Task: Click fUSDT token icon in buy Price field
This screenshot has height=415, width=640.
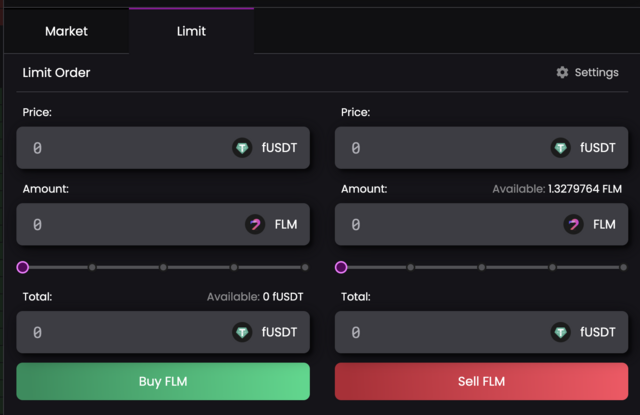Action: (242, 148)
